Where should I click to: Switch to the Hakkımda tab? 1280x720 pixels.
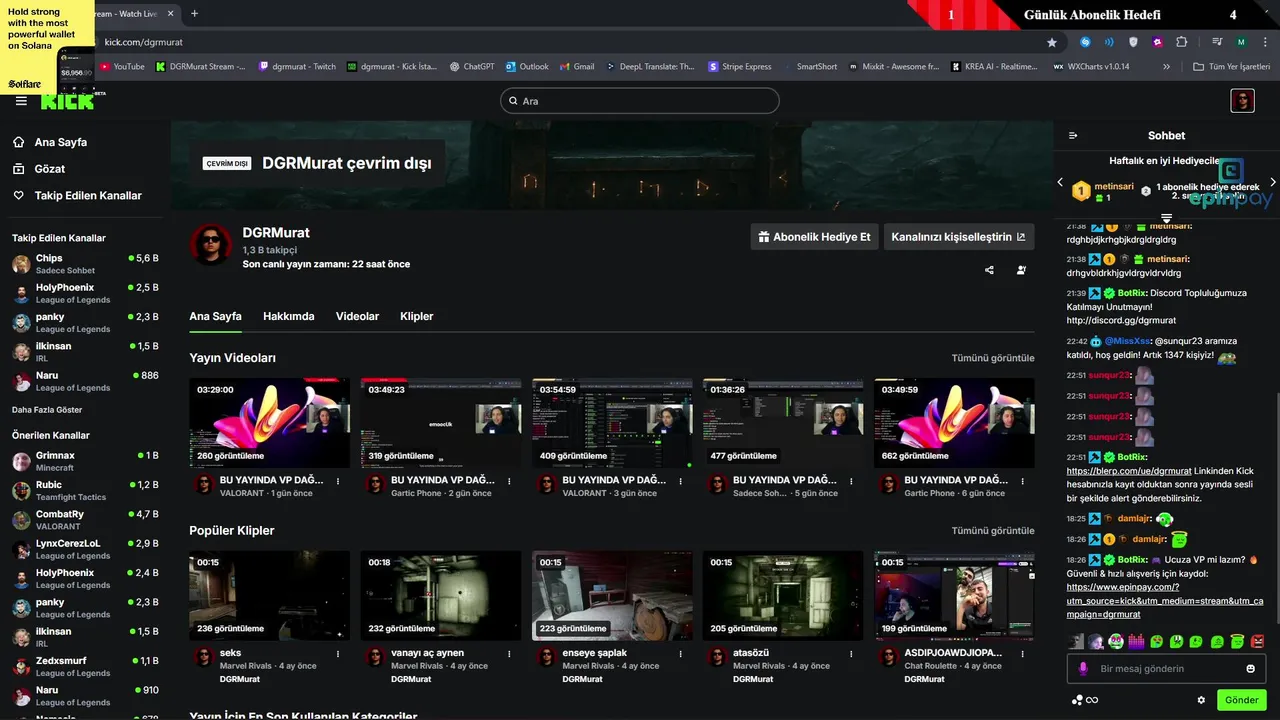(x=289, y=316)
